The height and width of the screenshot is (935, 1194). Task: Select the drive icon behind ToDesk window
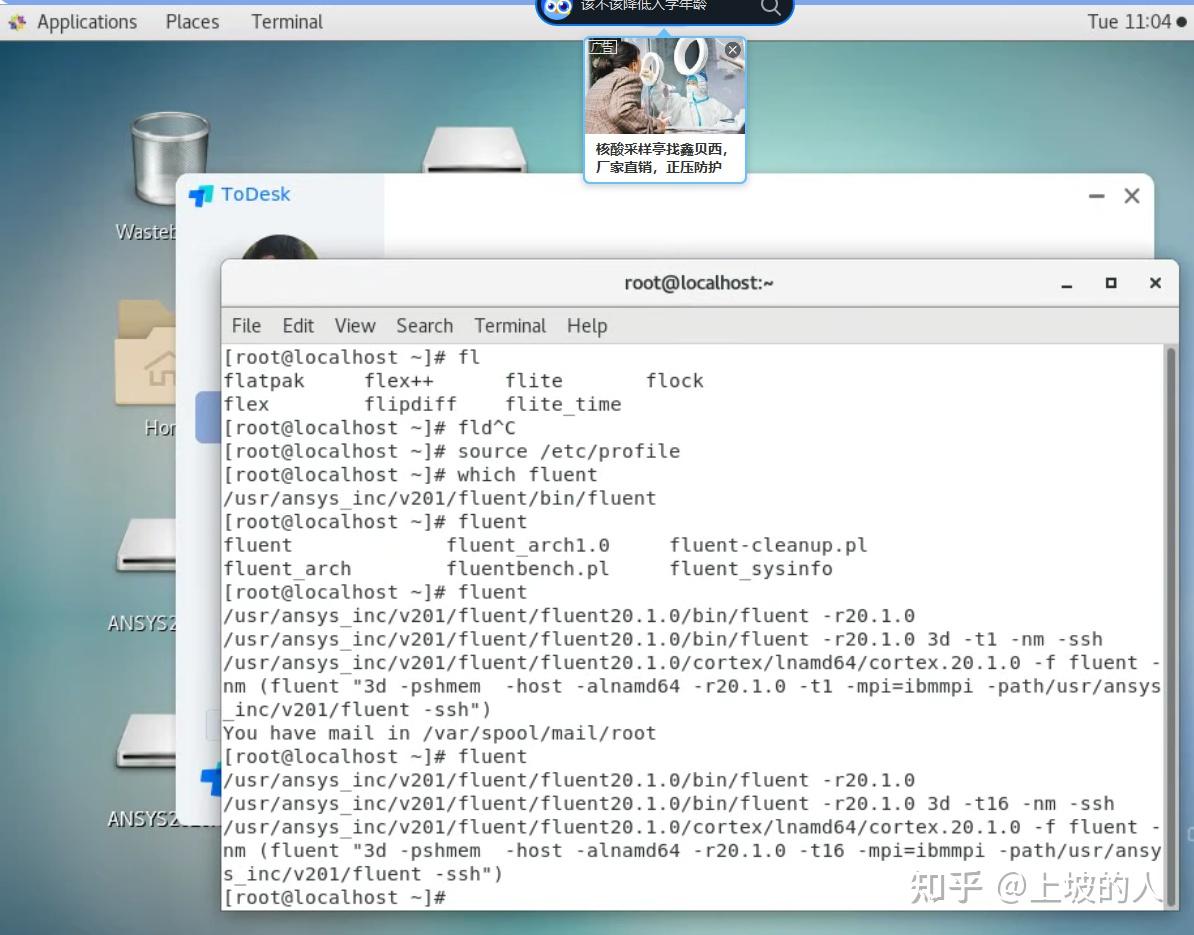pyautogui.click(x=474, y=149)
